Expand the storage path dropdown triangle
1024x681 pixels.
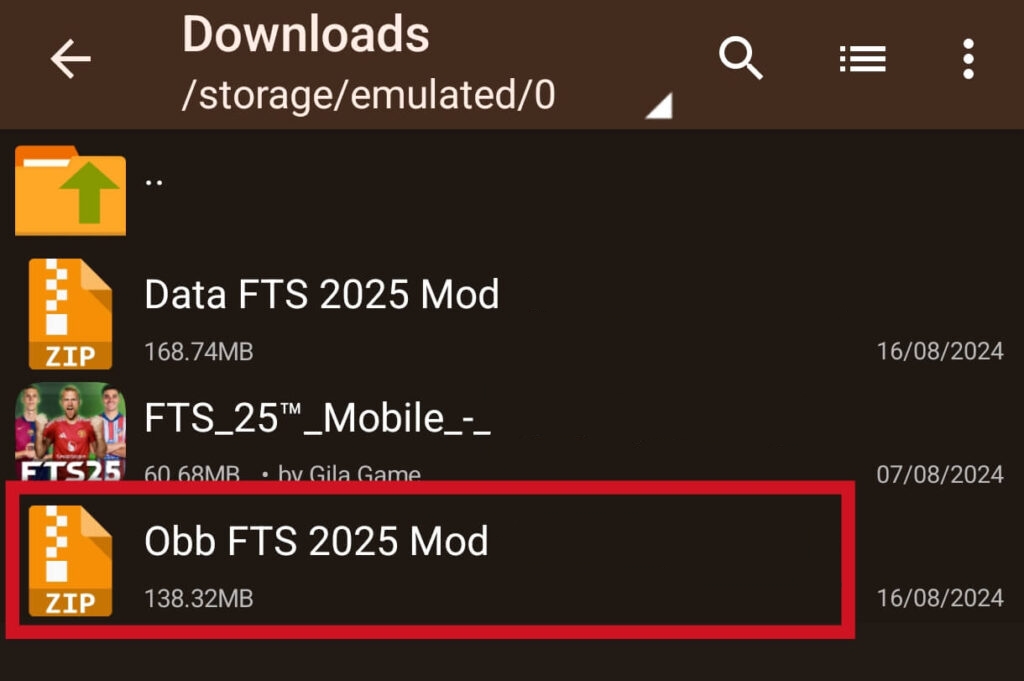(x=659, y=104)
